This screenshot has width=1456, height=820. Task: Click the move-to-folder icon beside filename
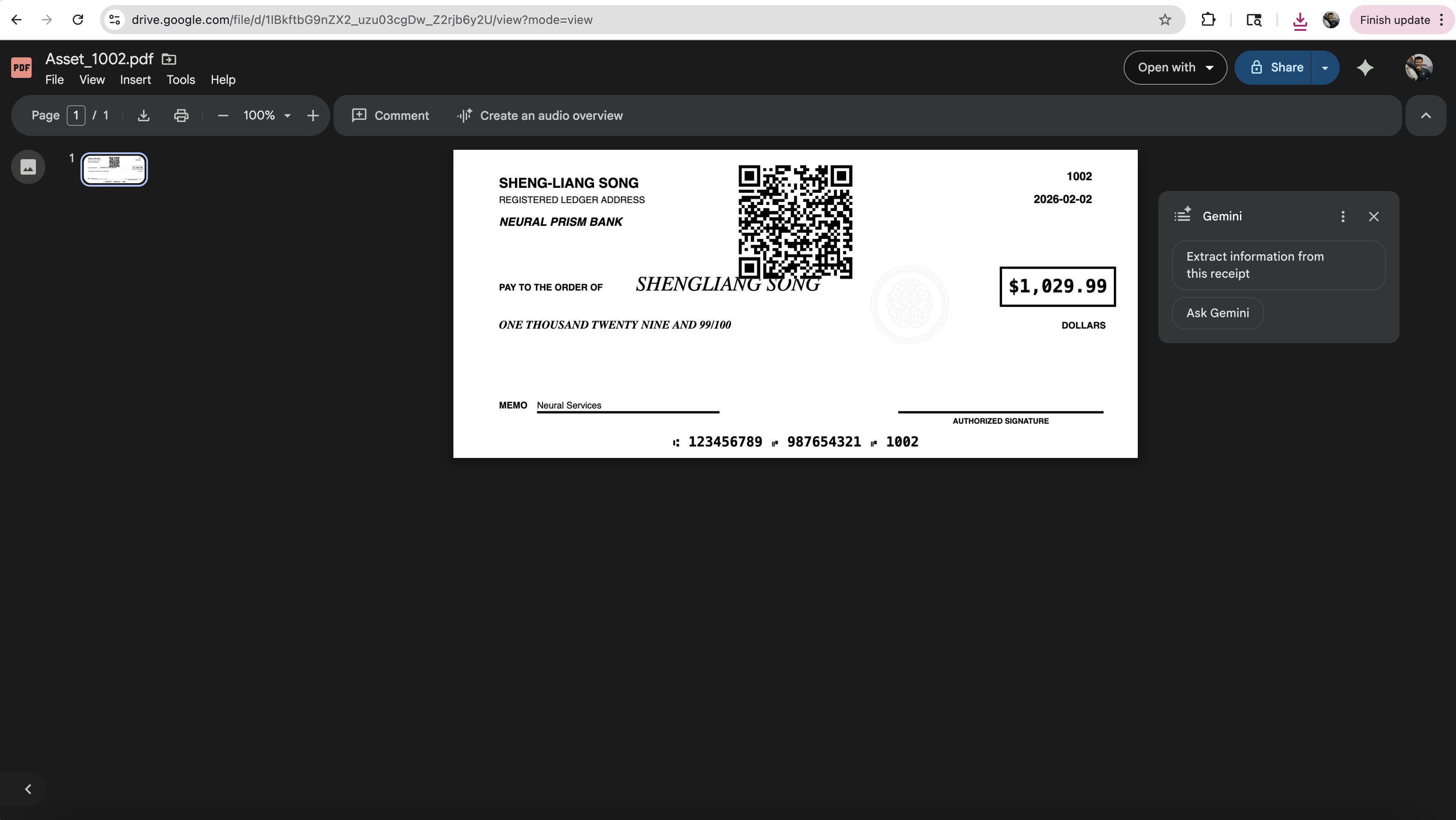coord(169,59)
